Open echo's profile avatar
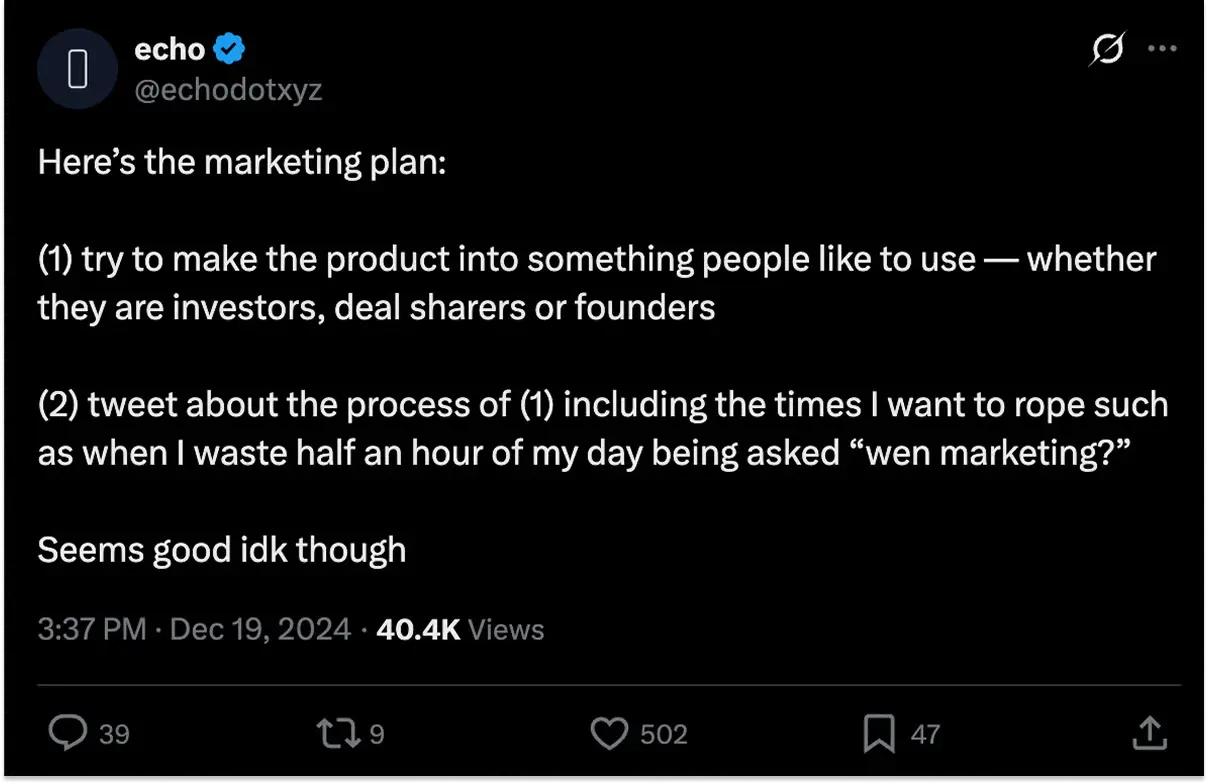The width and height of the screenshot is (1208, 784). (77, 68)
